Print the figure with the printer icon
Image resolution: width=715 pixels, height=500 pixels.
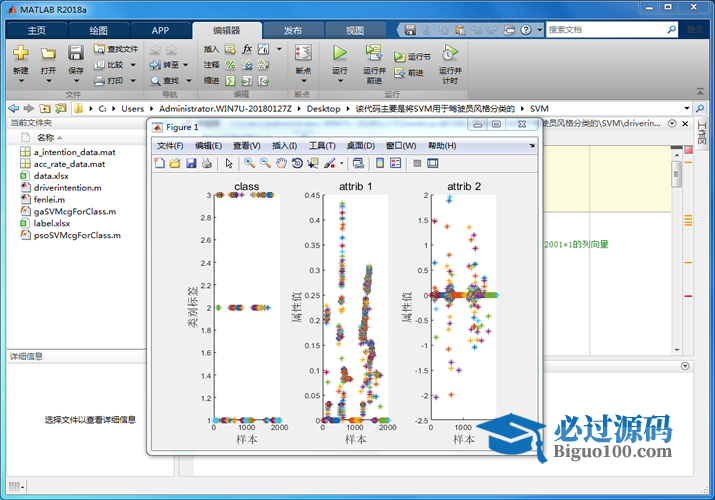(207, 163)
